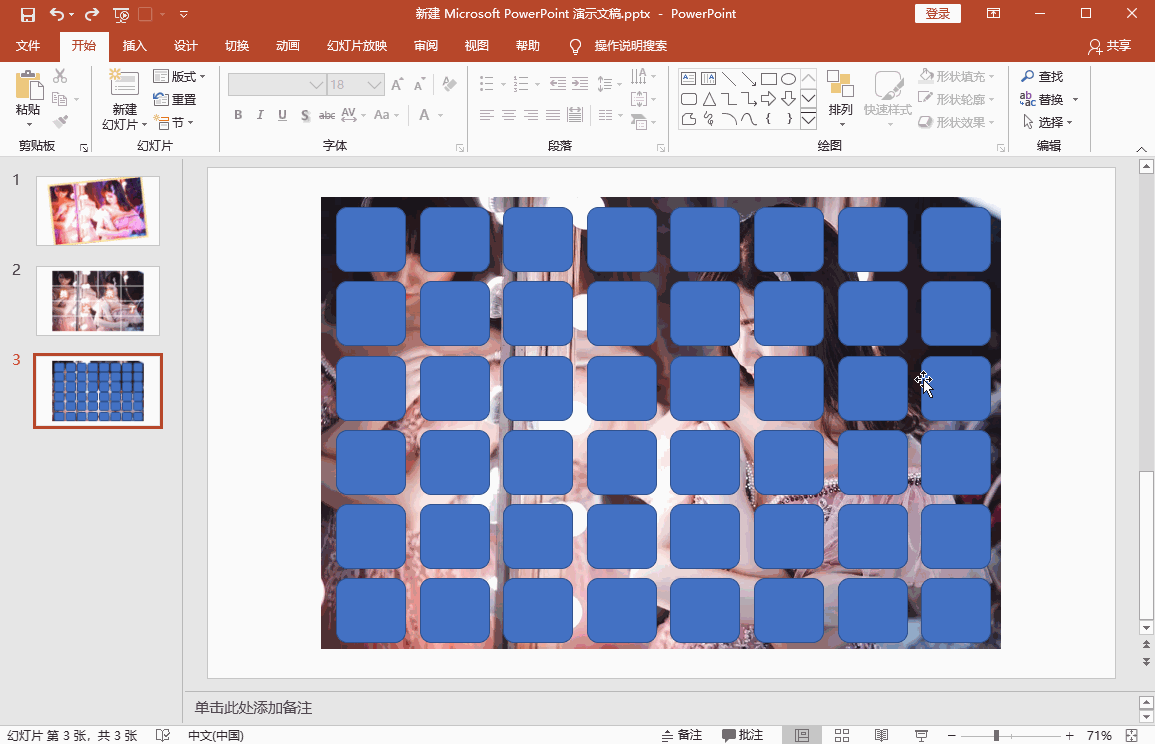Toggle the Comments (批注) pane in status bar
1155x744 pixels.
(743, 735)
